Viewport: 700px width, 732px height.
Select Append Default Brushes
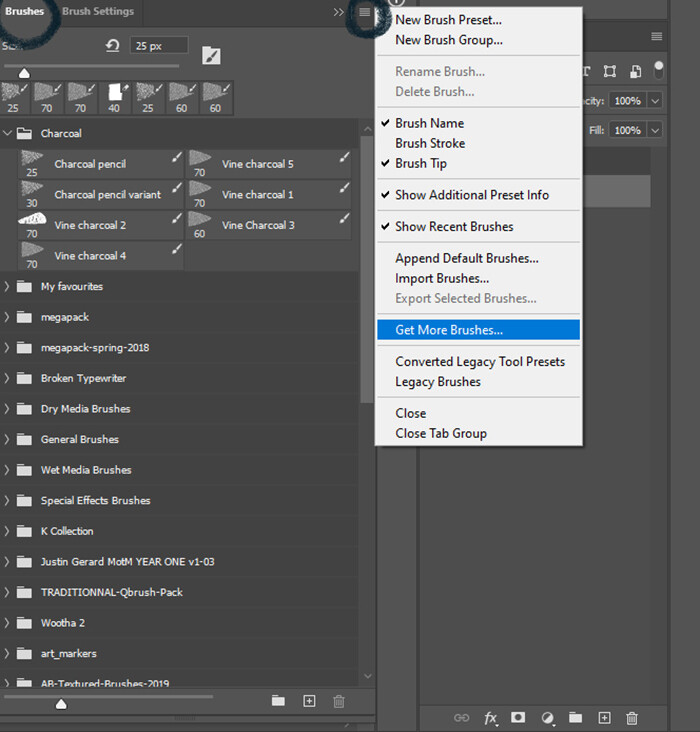pos(478,258)
